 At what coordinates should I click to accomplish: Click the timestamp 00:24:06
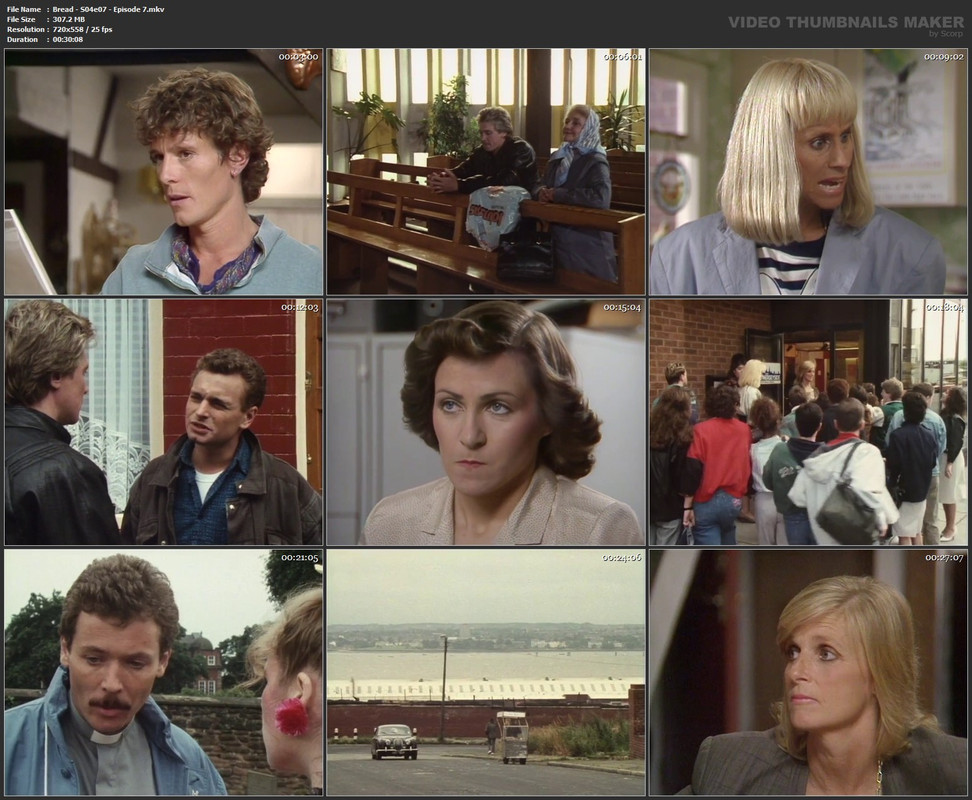click(x=622, y=557)
